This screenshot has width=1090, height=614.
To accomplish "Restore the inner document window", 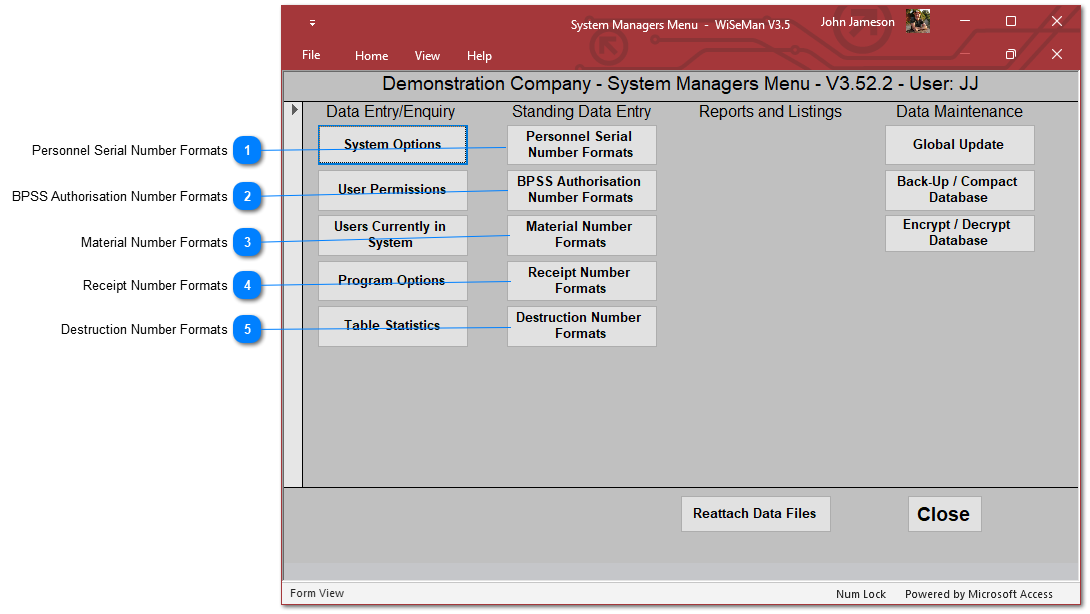I will tap(1010, 54).
